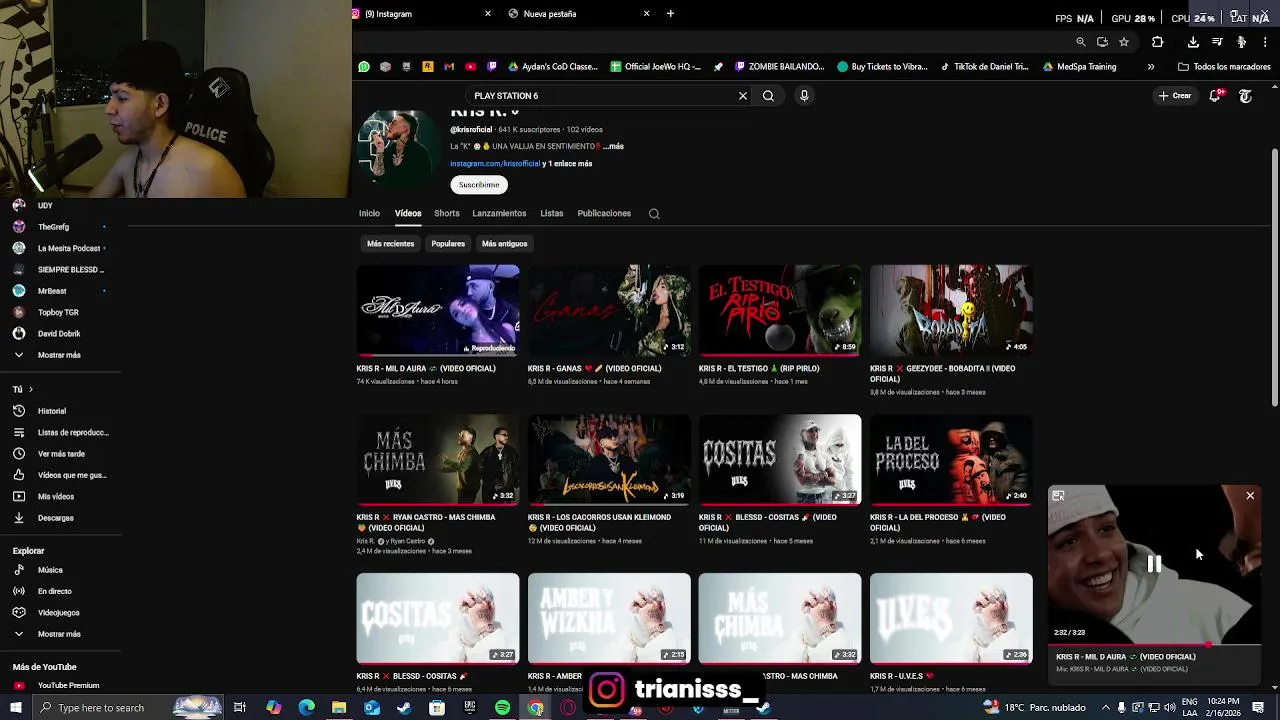
Task: Open browser downloads
Action: point(1193,42)
